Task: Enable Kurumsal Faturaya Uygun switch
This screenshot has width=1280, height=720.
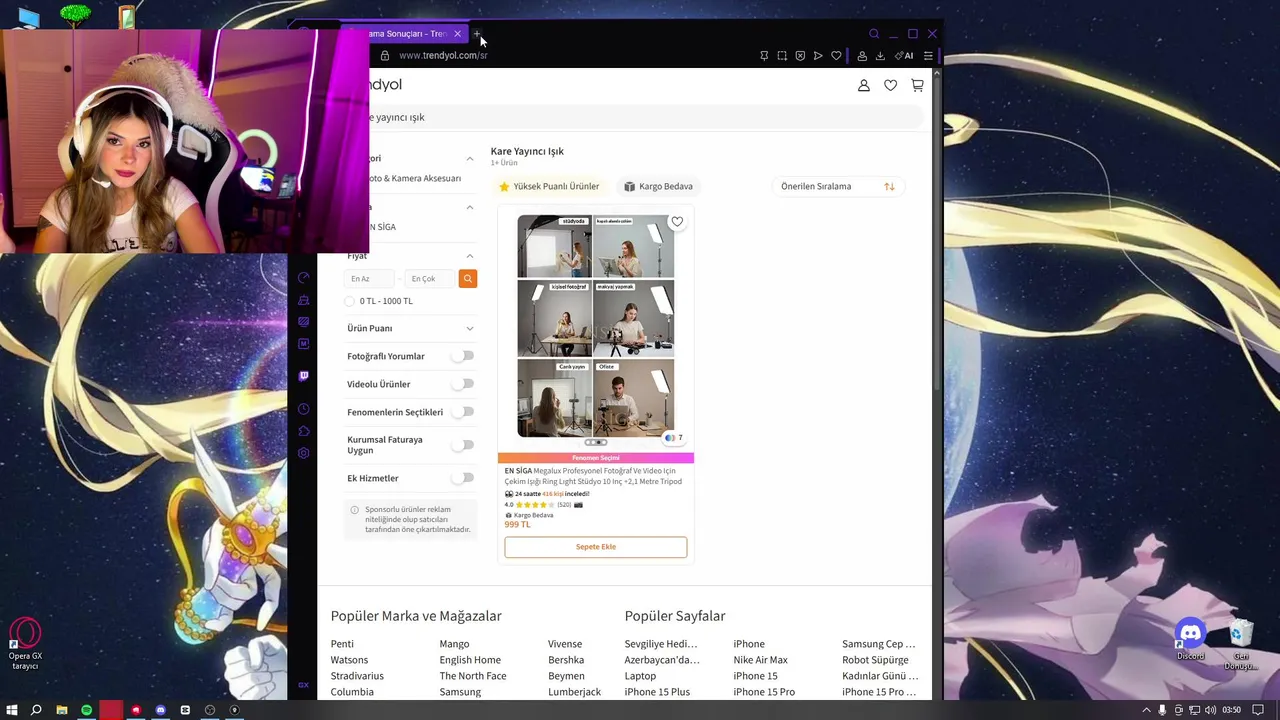Action: point(462,445)
